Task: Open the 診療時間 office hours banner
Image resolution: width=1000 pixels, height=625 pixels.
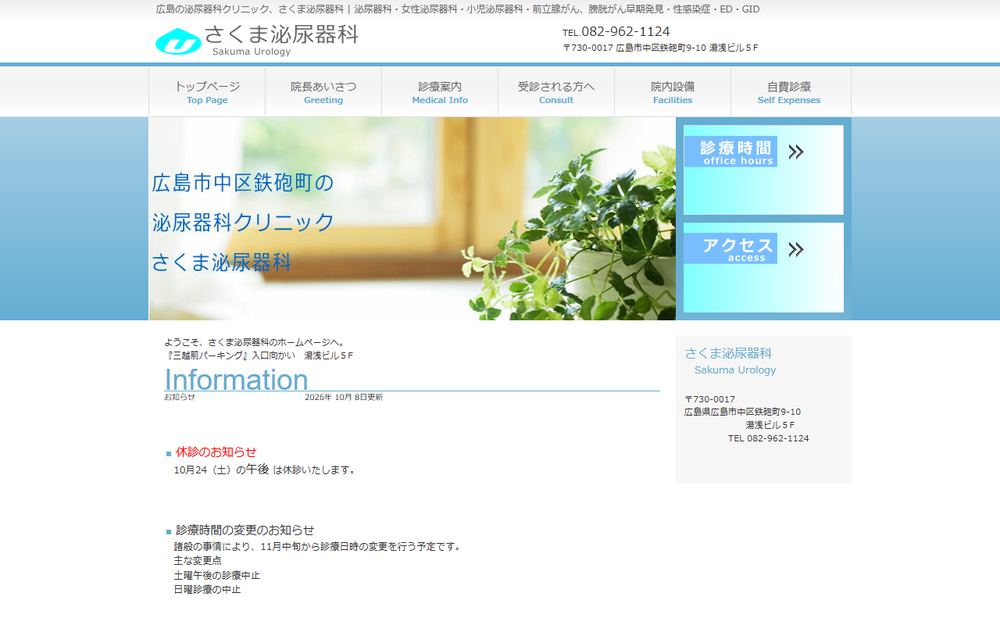Action: (x=763, y=170)
